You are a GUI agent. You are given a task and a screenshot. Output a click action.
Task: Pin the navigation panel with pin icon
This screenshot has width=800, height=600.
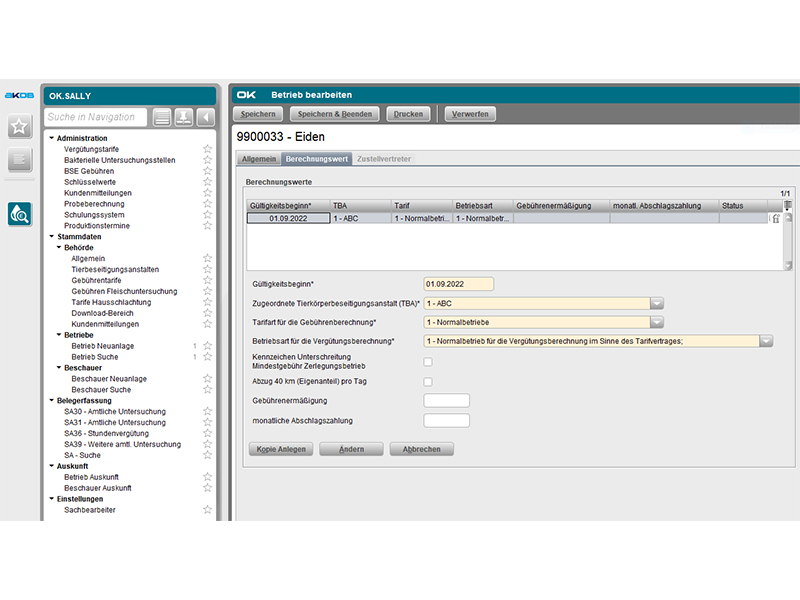[183, 118]
